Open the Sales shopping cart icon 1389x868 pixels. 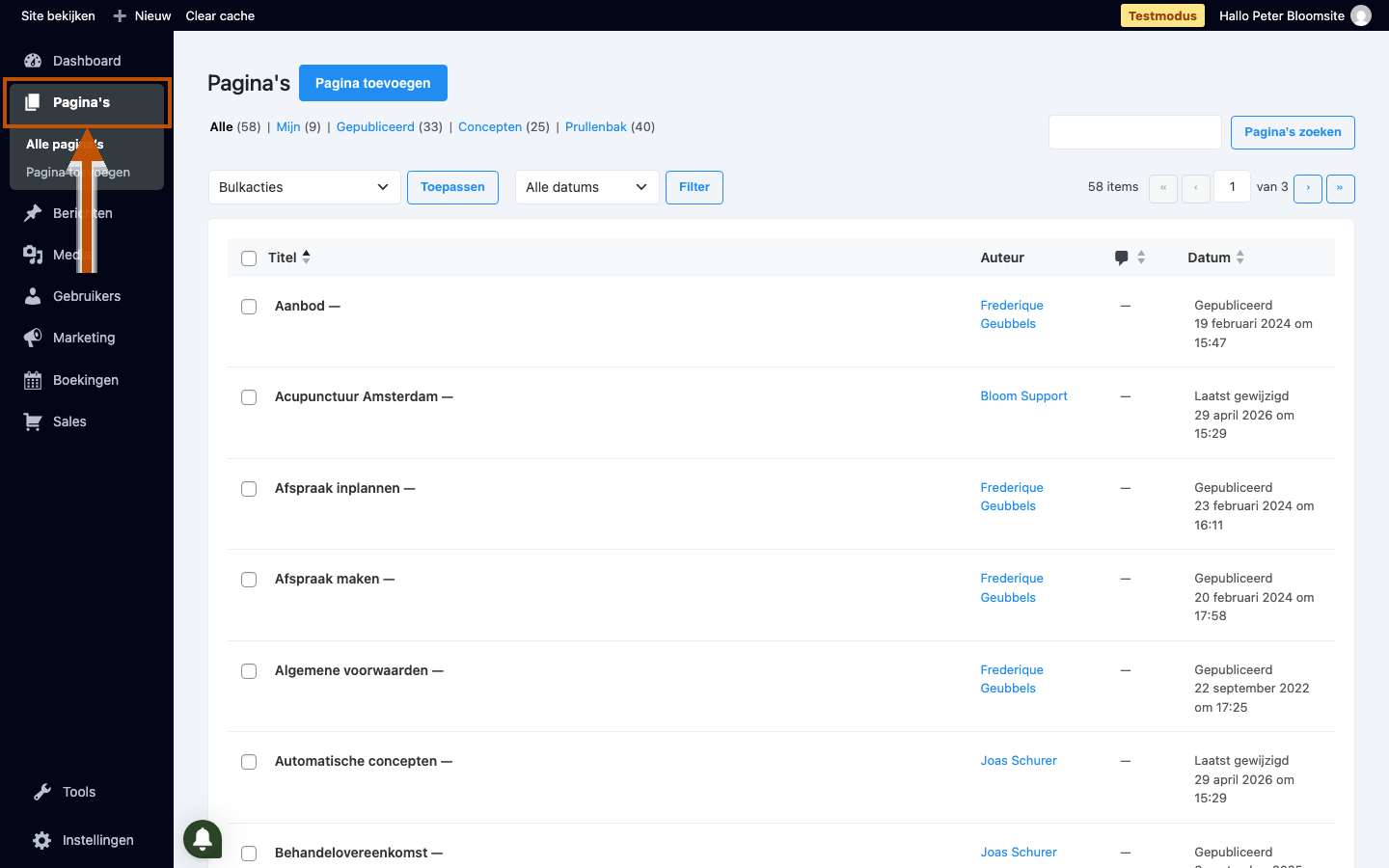tap(33, 421)
